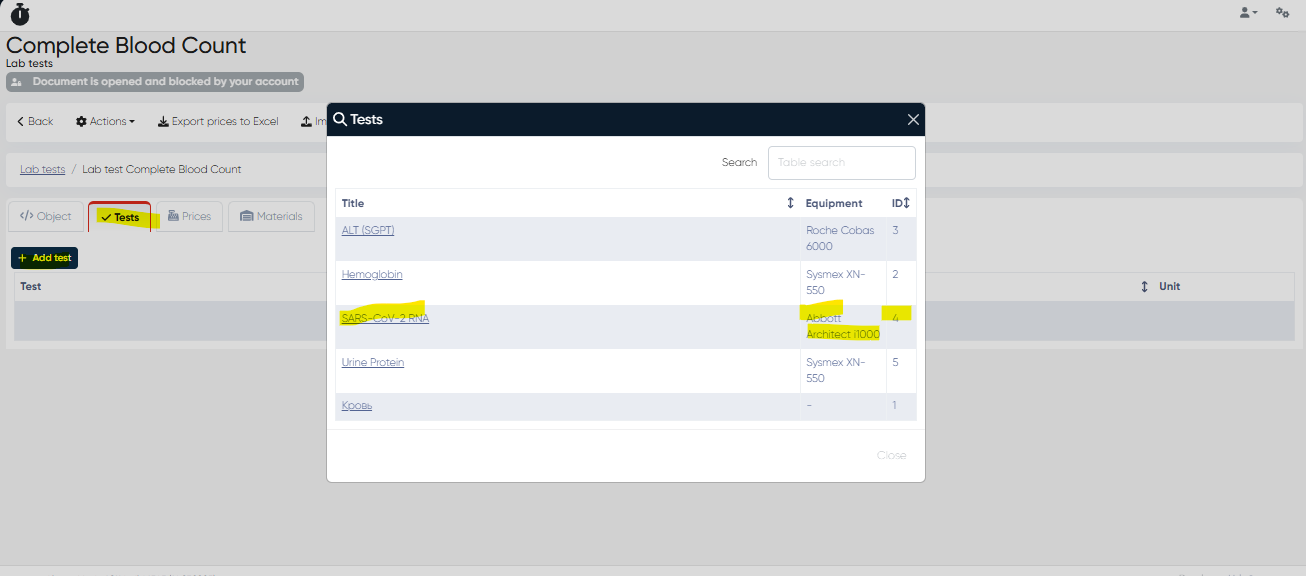Open the Lab tests breadcrumb link
The height and width of the screenshot is (576, 1306).
tap(42, 169)
